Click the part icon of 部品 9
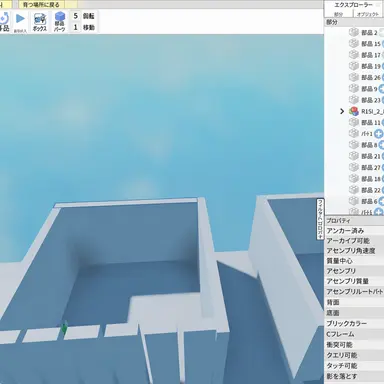Viewport: 384px width, 384px height. pyautogui.click(x=353, y=89)
